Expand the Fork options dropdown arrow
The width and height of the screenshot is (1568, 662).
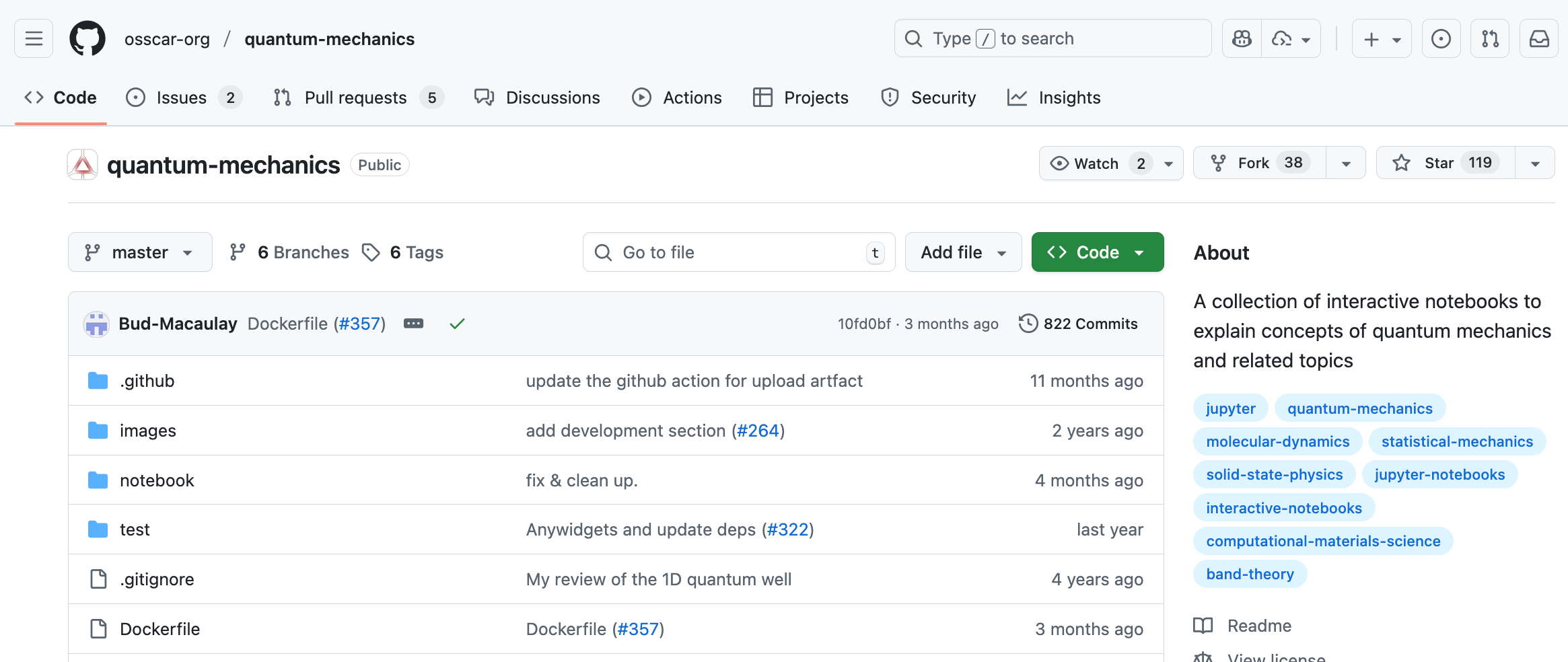click(x=1346, y=163)
